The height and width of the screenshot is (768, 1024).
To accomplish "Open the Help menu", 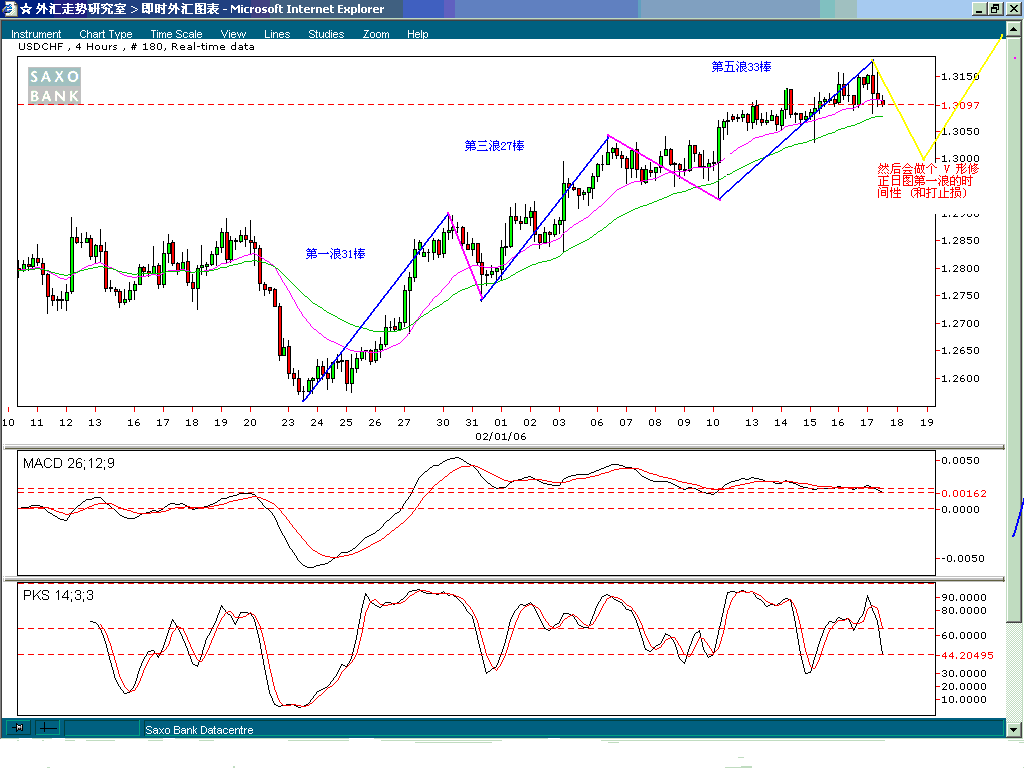I will tap(417, 34).
